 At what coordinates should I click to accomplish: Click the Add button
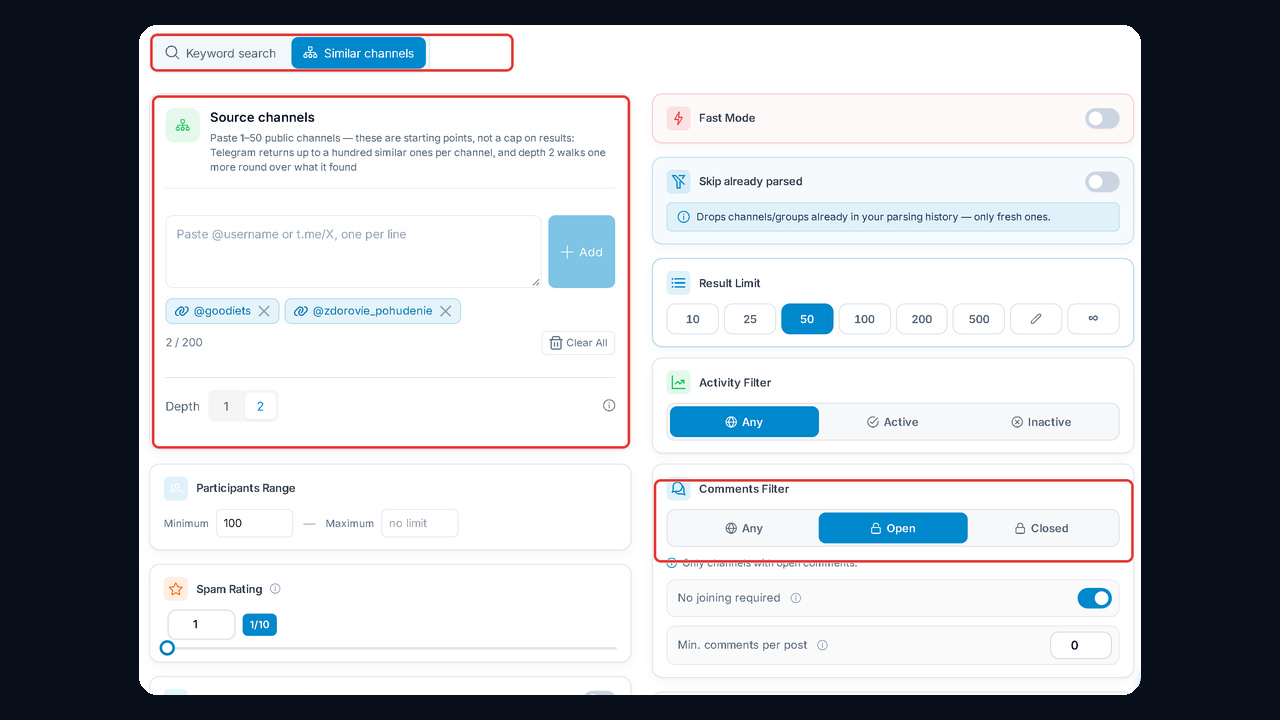[x=581, y=252]
